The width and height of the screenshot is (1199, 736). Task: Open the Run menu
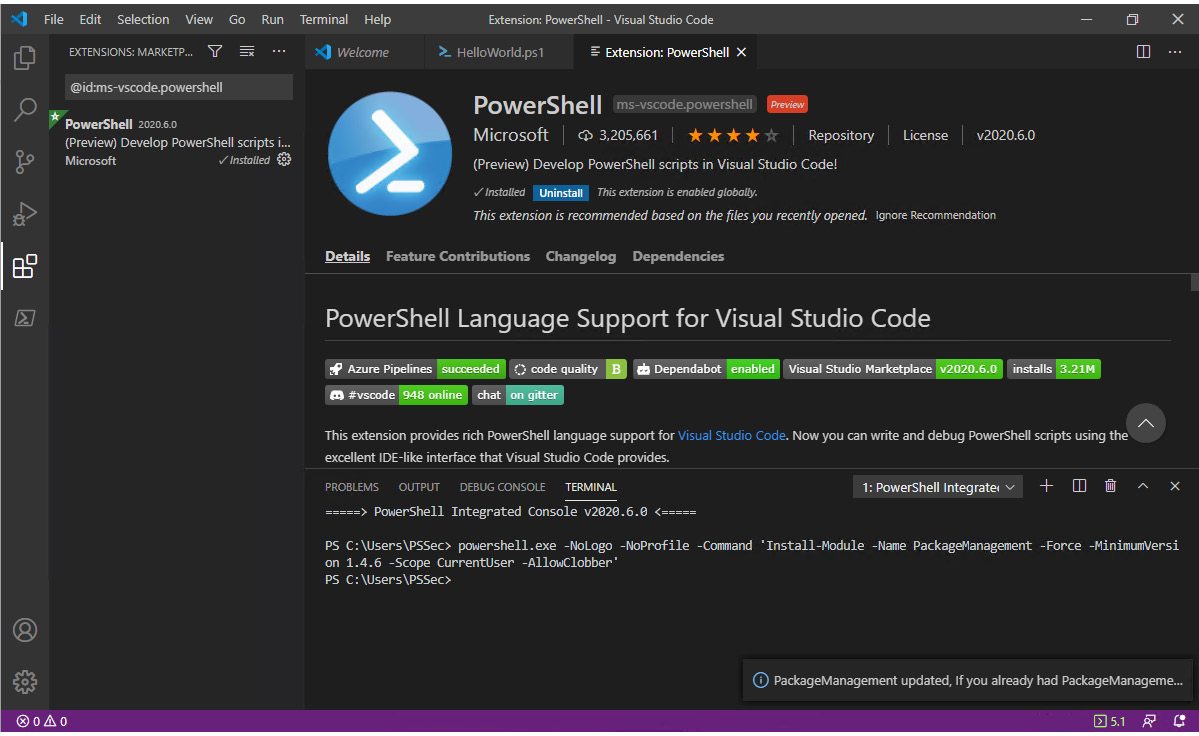271,18
